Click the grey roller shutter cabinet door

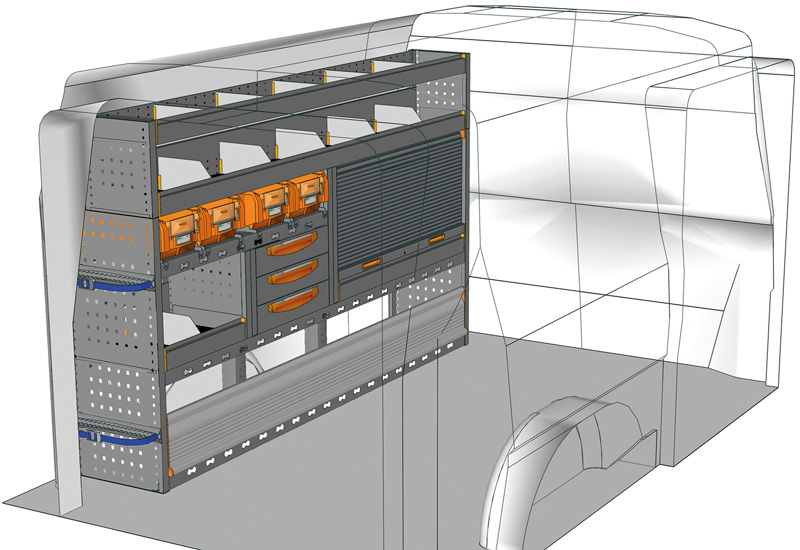click(395, 205)
